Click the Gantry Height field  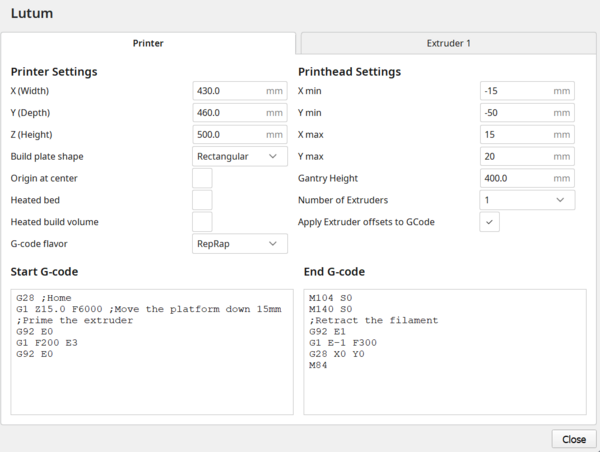(x=527, y=178)
